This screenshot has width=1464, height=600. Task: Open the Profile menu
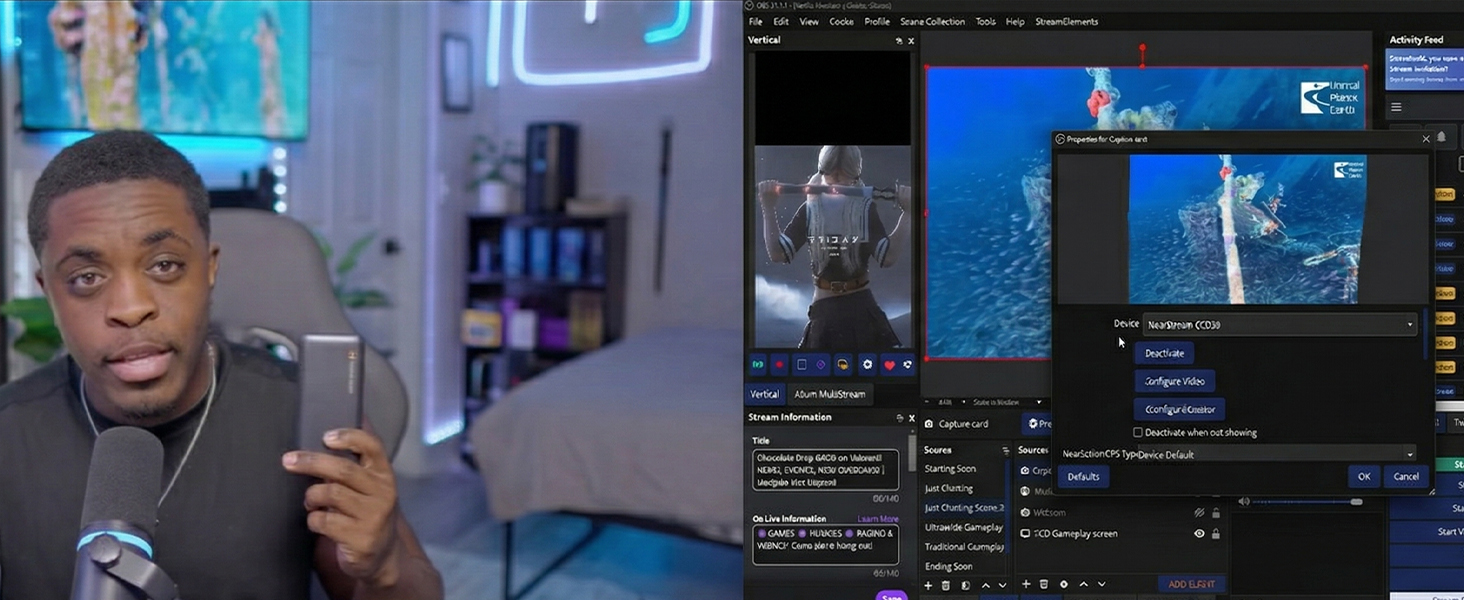877,21
